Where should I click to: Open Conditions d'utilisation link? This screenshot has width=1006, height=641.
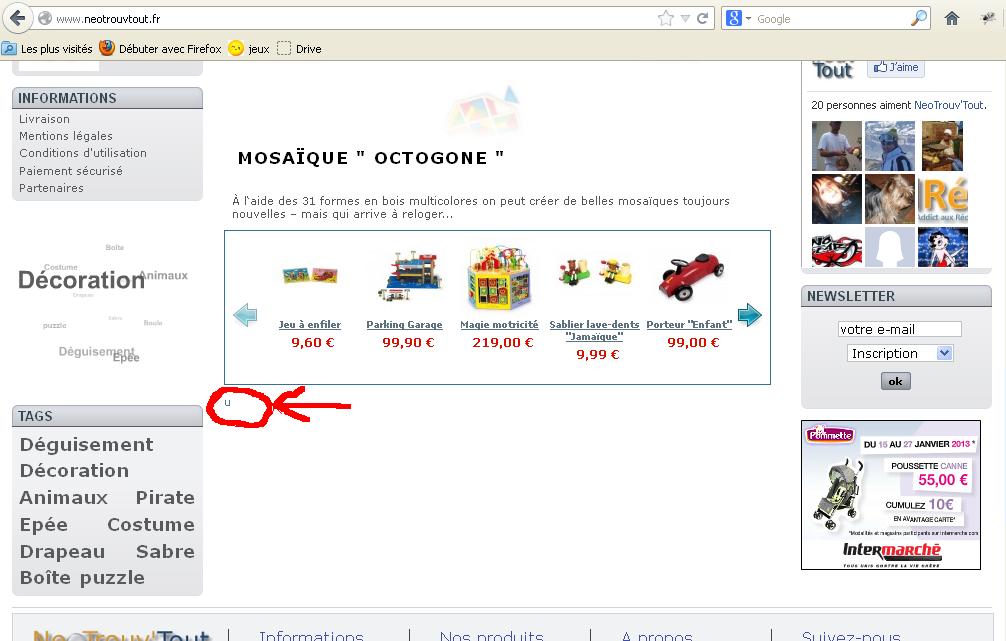(x=83, y=153)
